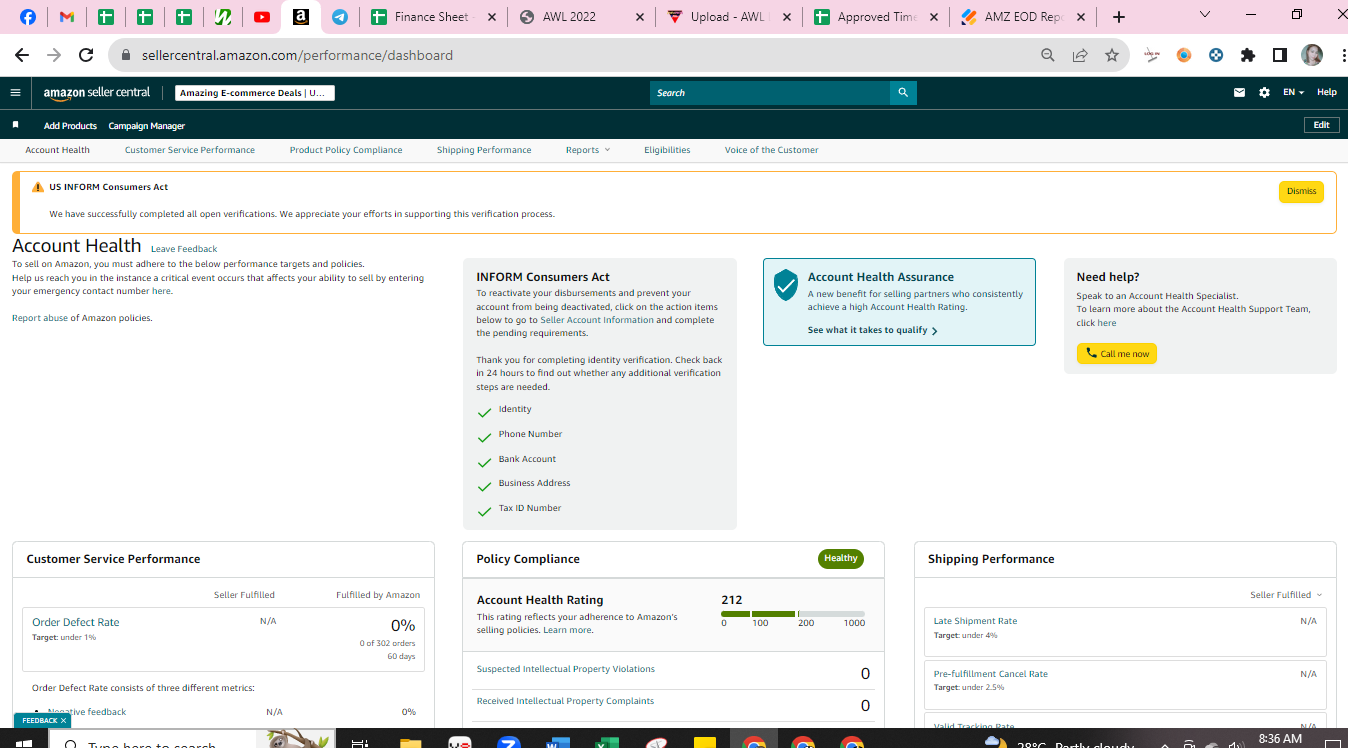
Task: Open the zoom magnifier in address bar
Action: click(x=1048, y=56)
